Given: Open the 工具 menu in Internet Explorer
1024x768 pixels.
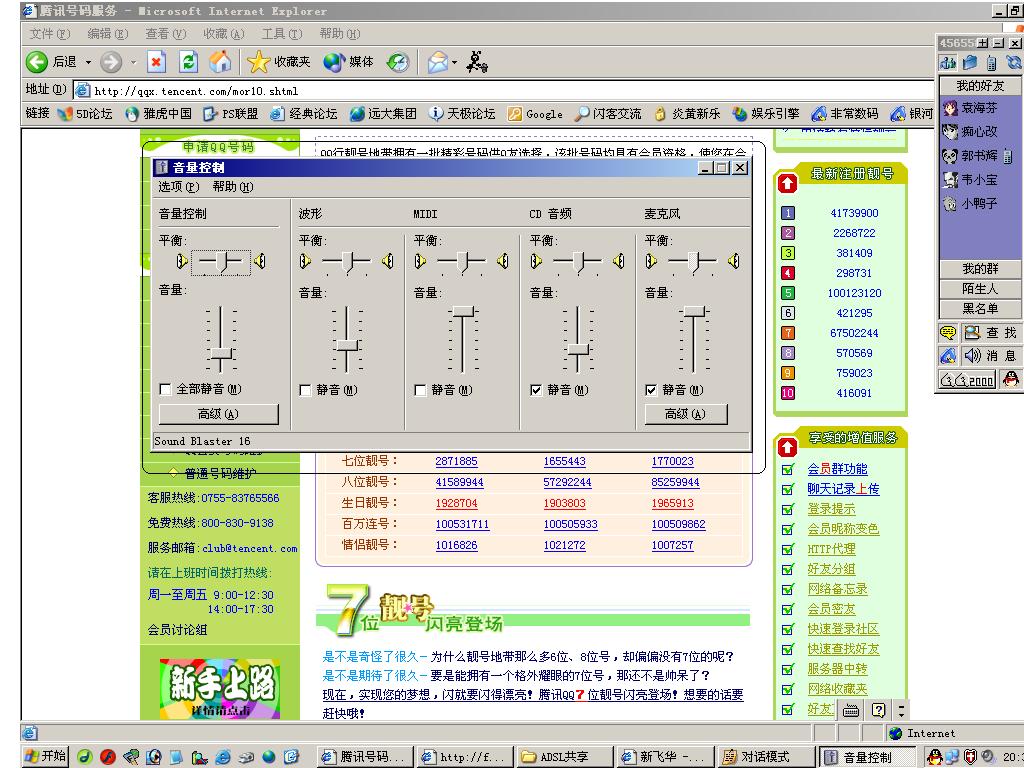Looking at the screenshot, I should (280, 34).
